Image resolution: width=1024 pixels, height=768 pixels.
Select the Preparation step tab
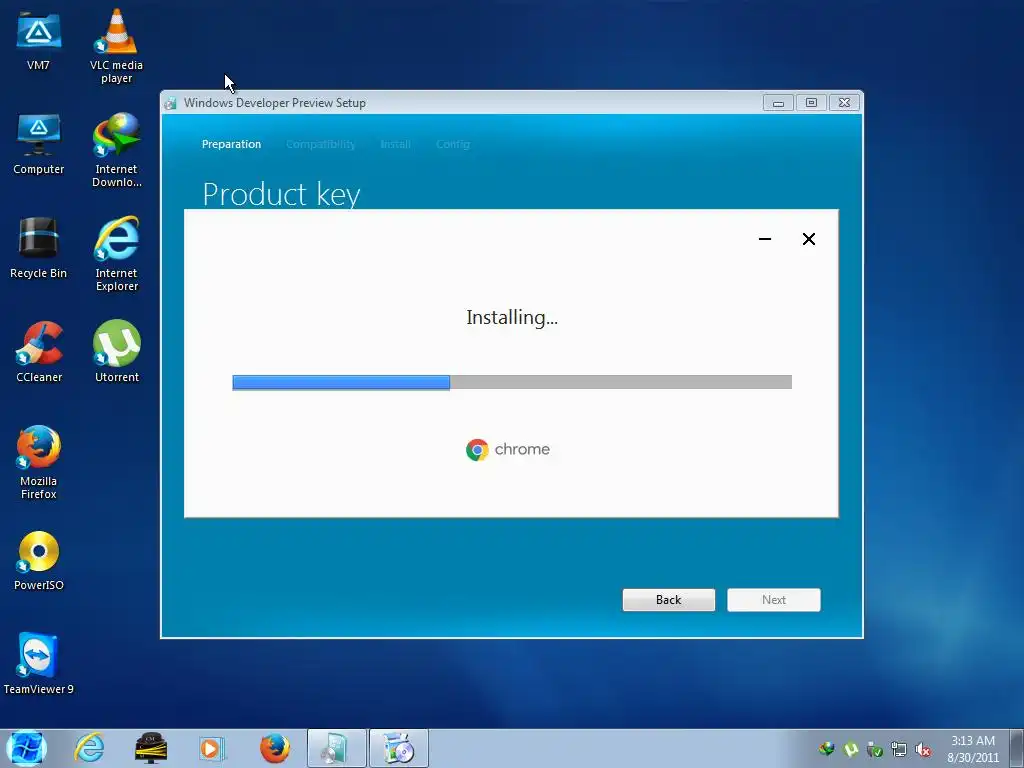[x=231, y=144]
